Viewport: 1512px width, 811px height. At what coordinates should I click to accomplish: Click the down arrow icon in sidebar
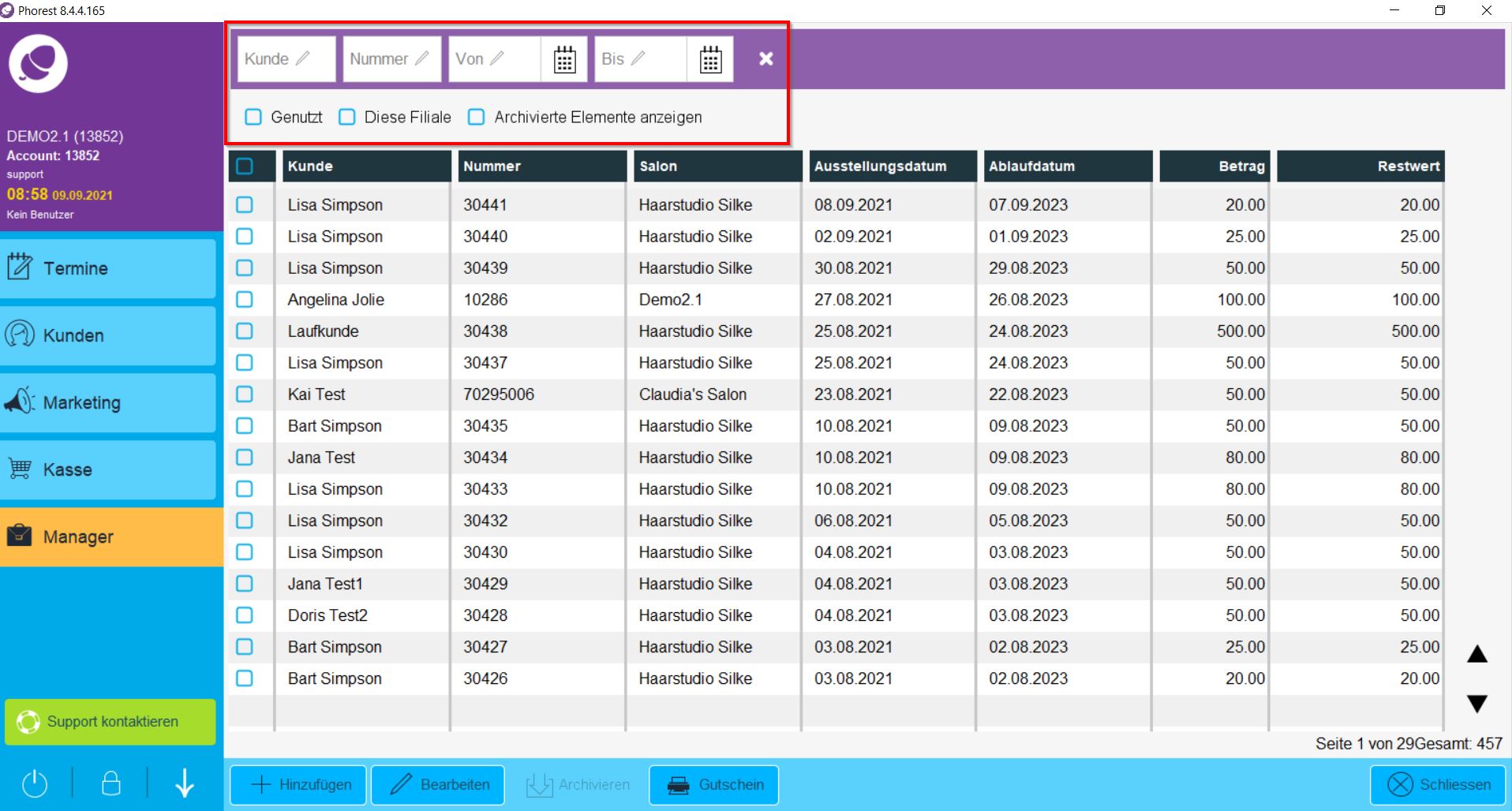click(185, 783)
